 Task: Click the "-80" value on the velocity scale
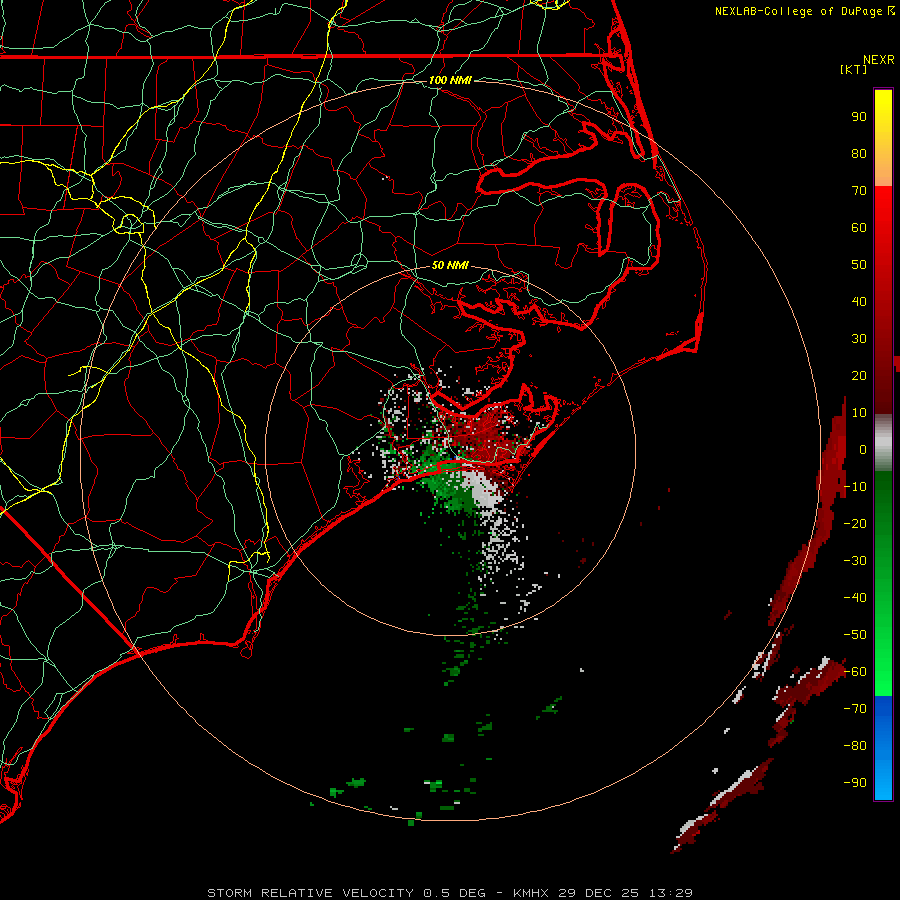click(x=855, y=746)
